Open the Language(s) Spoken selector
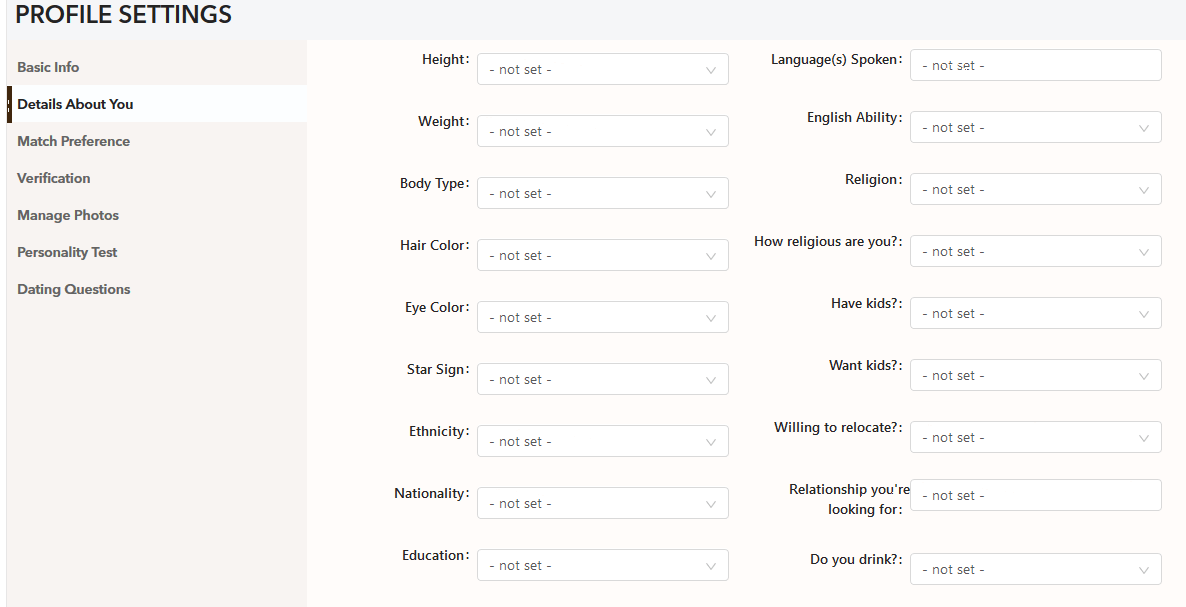The width and height of the screenshot is (1186, 607). point(1035,65)
